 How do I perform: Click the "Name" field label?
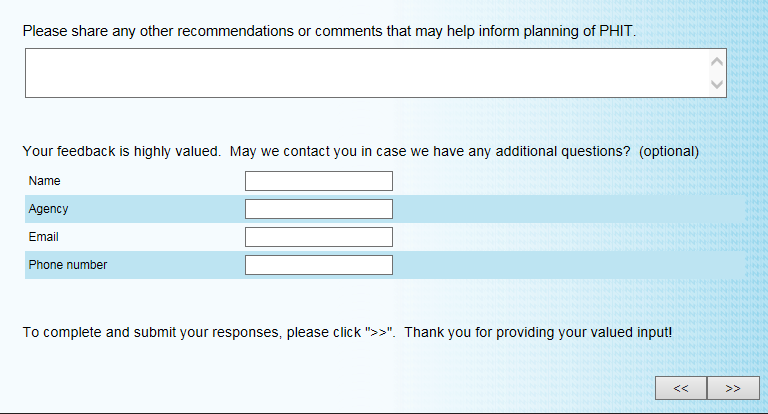coord(45,181)
